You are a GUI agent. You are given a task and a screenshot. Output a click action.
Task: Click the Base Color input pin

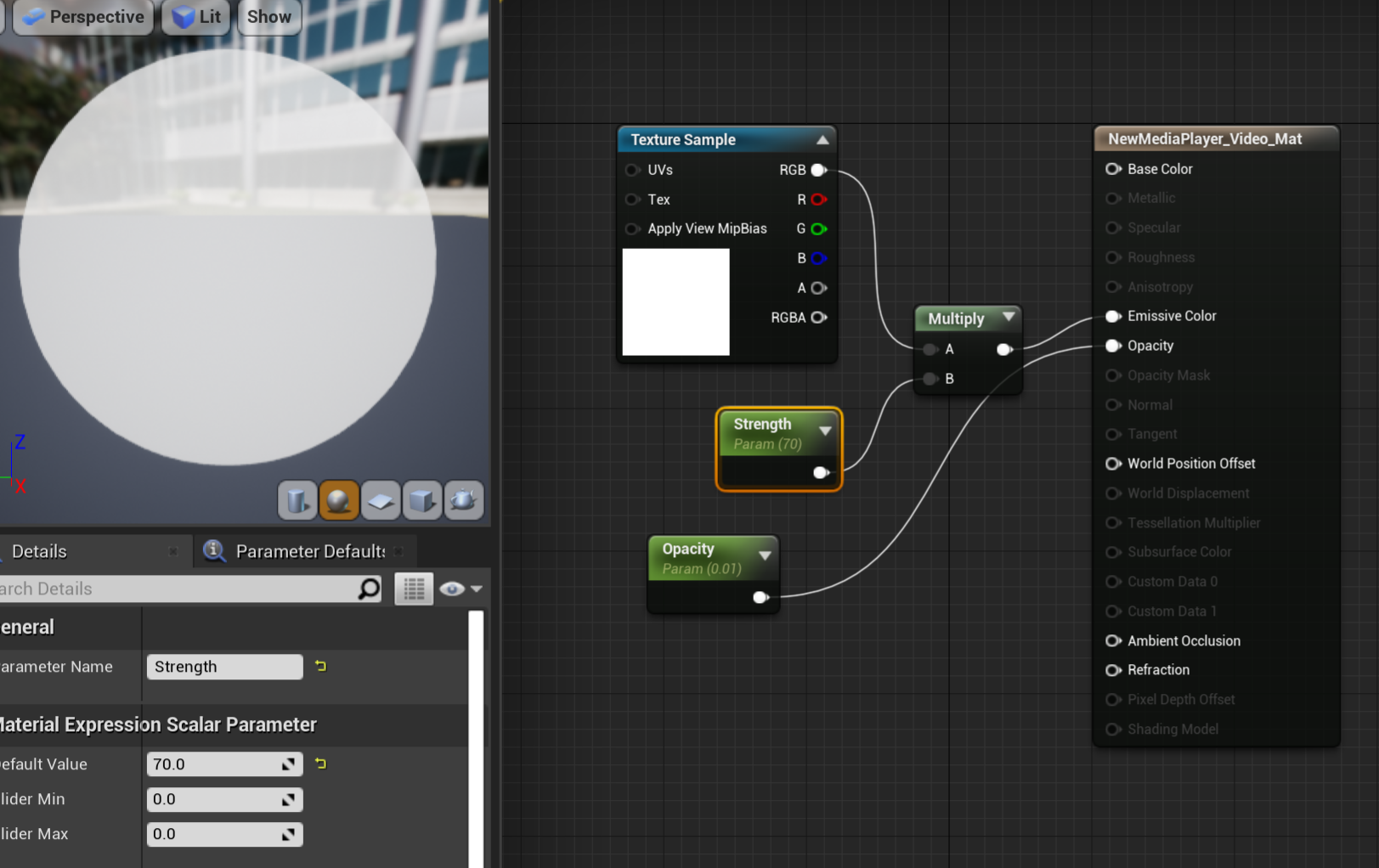tap(1113, 169)
